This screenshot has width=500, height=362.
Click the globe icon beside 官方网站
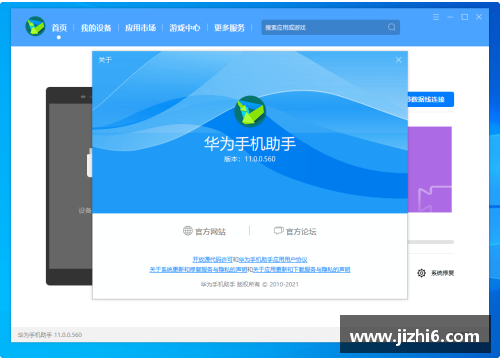pos(188,230)
